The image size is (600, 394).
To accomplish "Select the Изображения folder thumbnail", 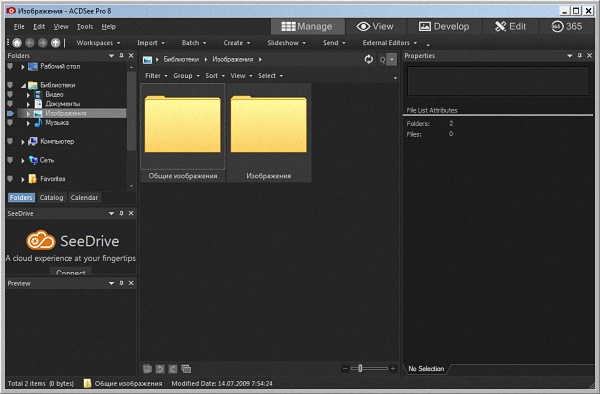I will [x=269, y=132].
